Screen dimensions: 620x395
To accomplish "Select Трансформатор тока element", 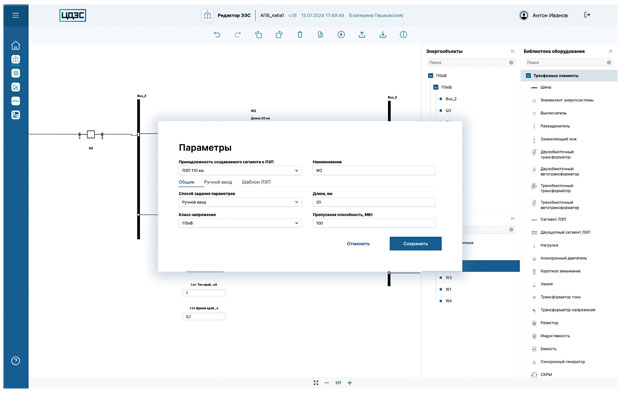I will point(560,297).
